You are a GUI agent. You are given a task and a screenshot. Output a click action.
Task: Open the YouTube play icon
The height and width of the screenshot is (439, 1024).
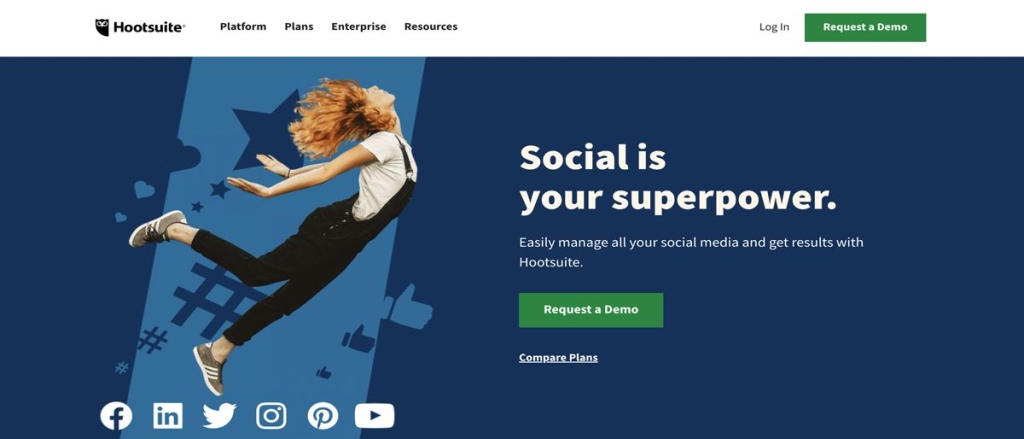click(x=374, y=416)
